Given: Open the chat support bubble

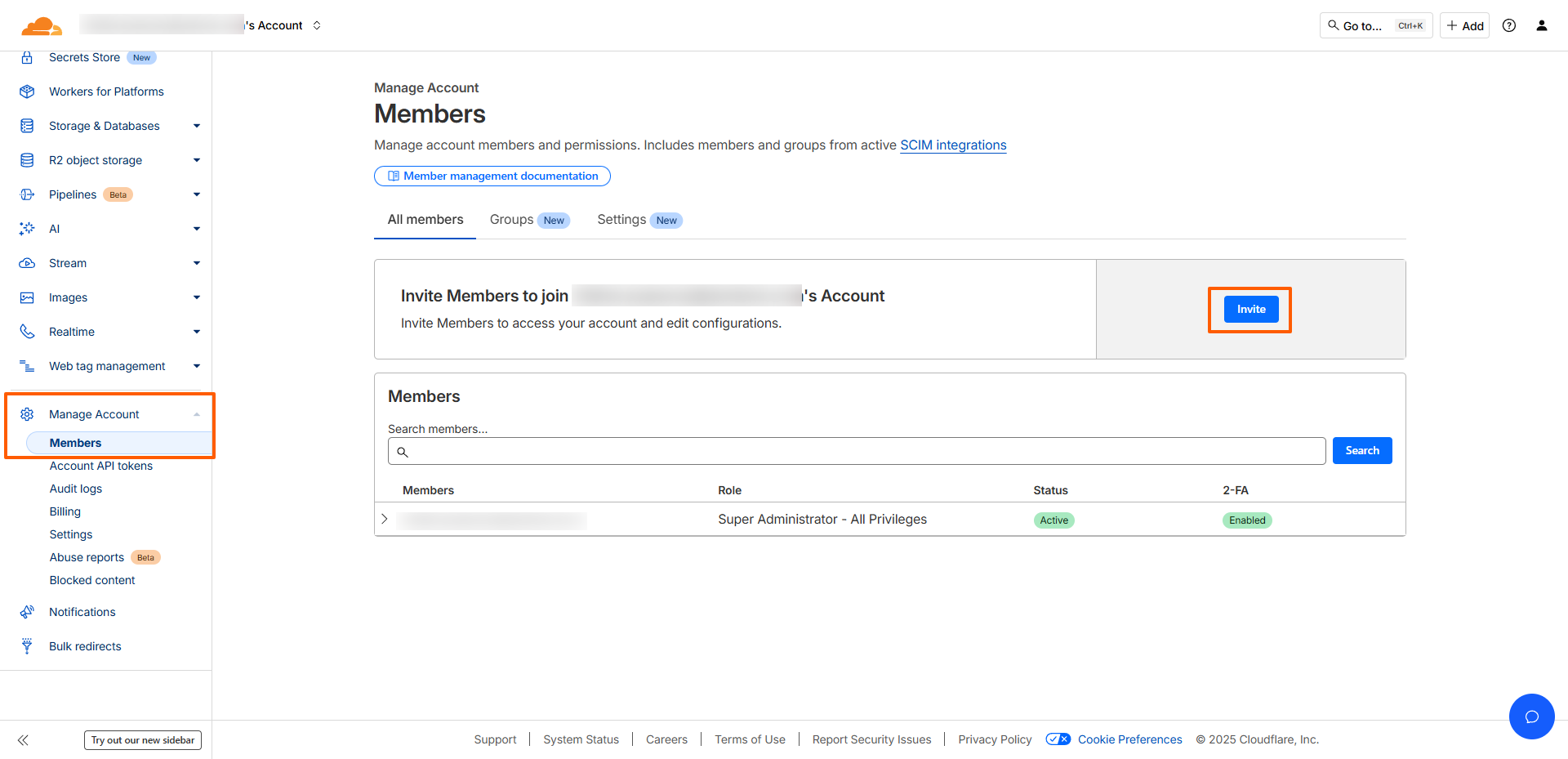Looking at the screenshot, I should pos(1531,717).
